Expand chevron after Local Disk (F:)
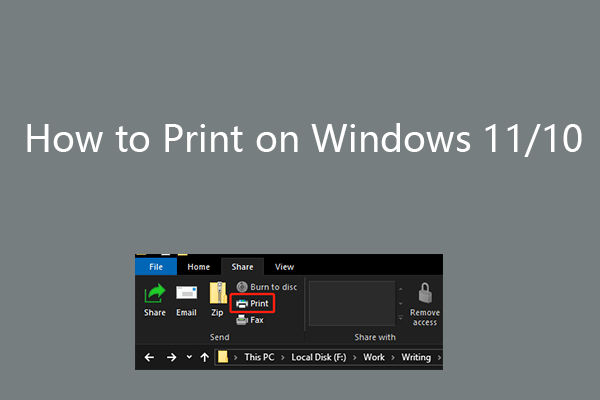Screen dimensions: 600x400 355,358
